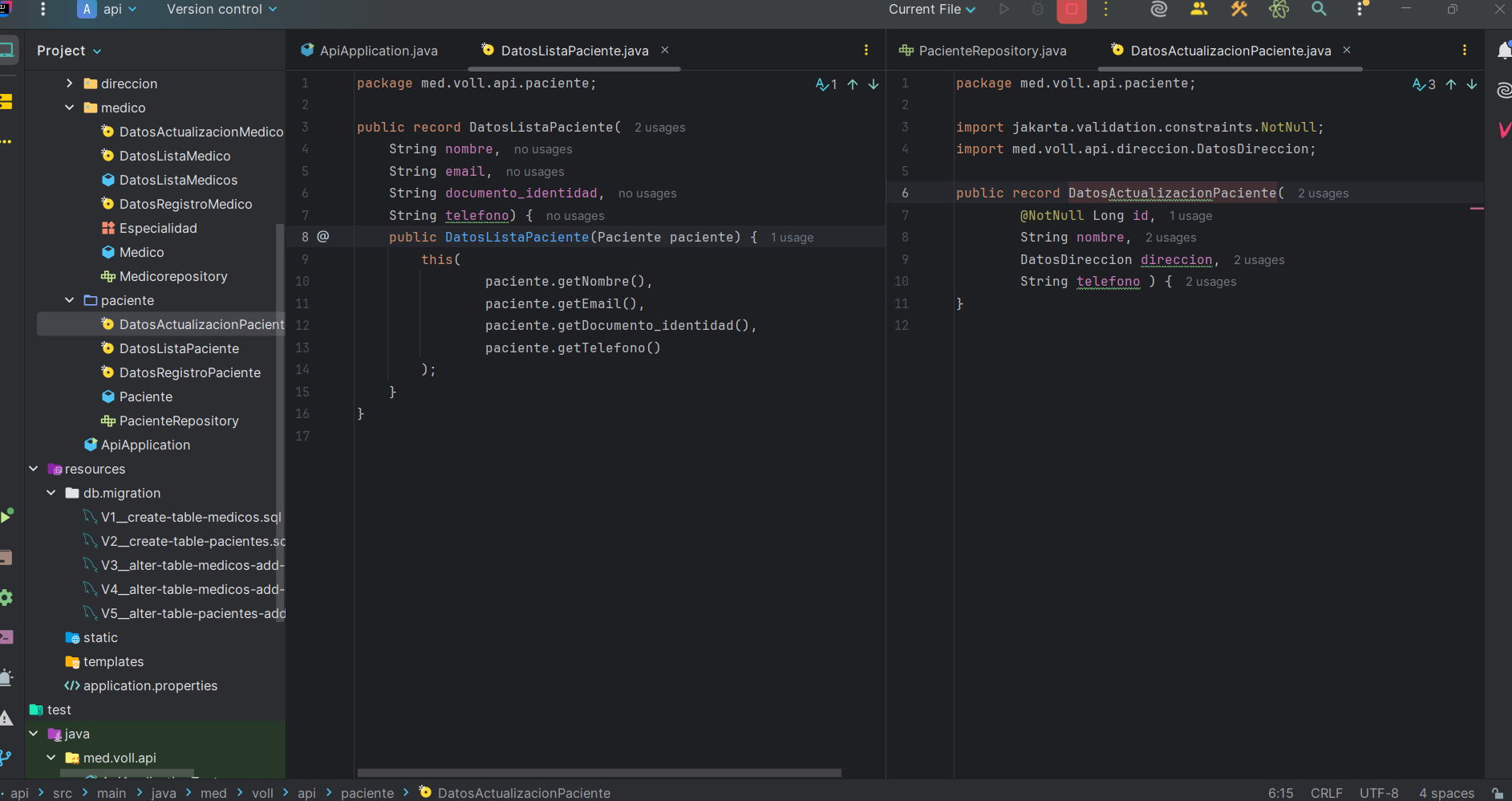Open the right editor's tab options kebab menu

pyautogui.click(x=1465, y=50)
